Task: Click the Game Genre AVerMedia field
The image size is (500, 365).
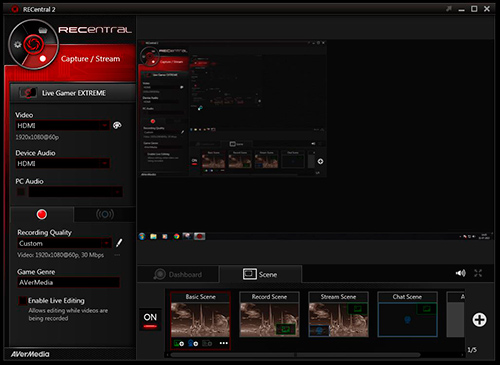Action: coord(68,282)
